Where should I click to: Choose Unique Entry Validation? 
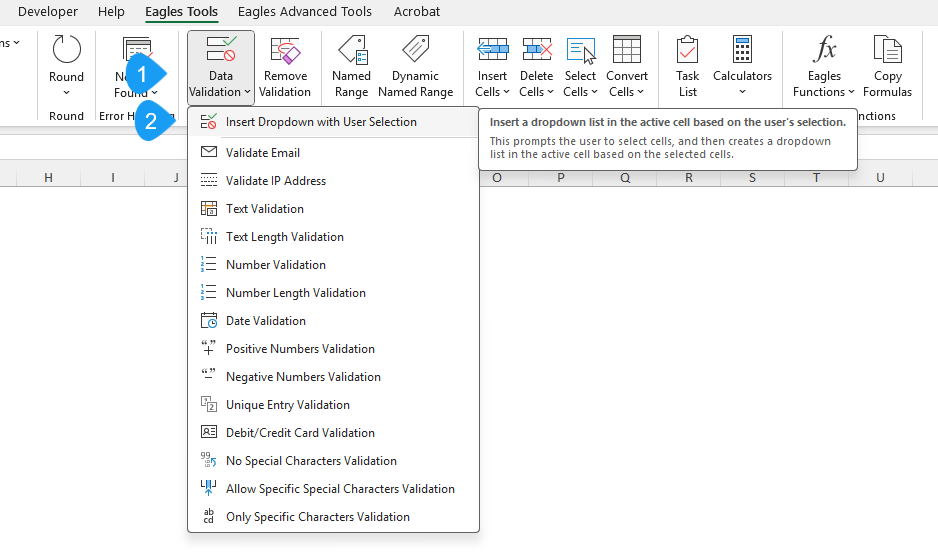(x=333, y=405)
